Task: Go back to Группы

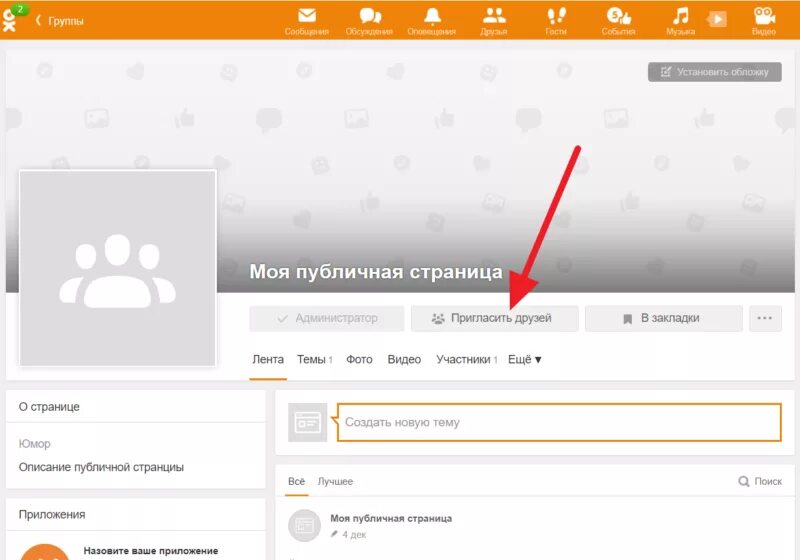Action: tap(60, 21)
